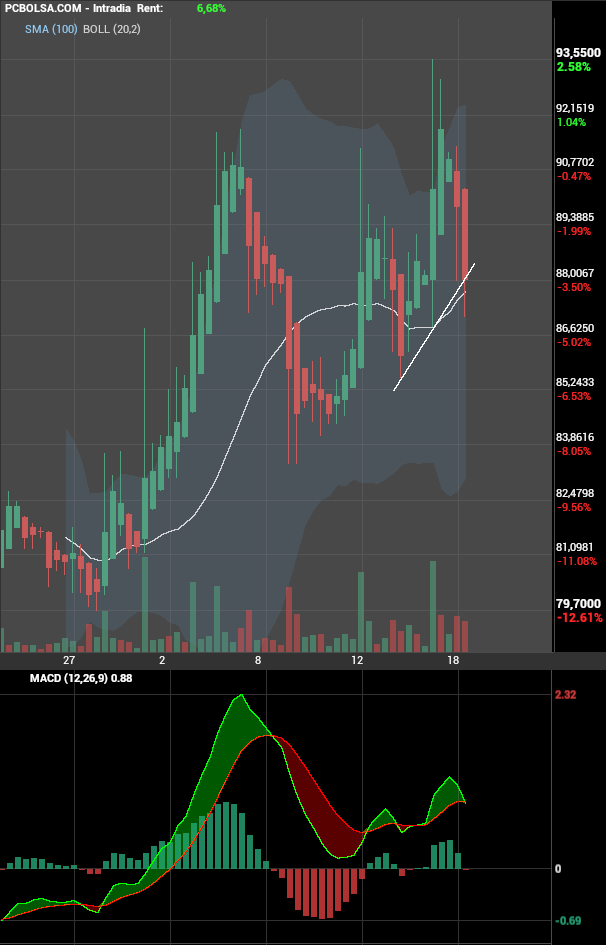Click the 81,0981 price level
Screen dimensions: 606x945
pyautogui.click(x=575, y=547)
